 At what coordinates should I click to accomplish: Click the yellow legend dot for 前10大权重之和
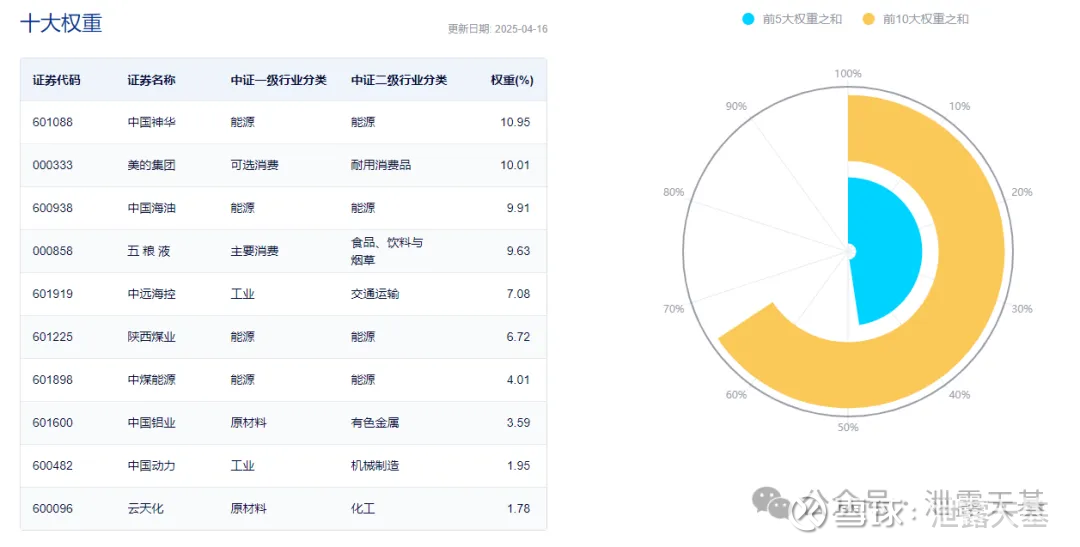click(869, 19)
